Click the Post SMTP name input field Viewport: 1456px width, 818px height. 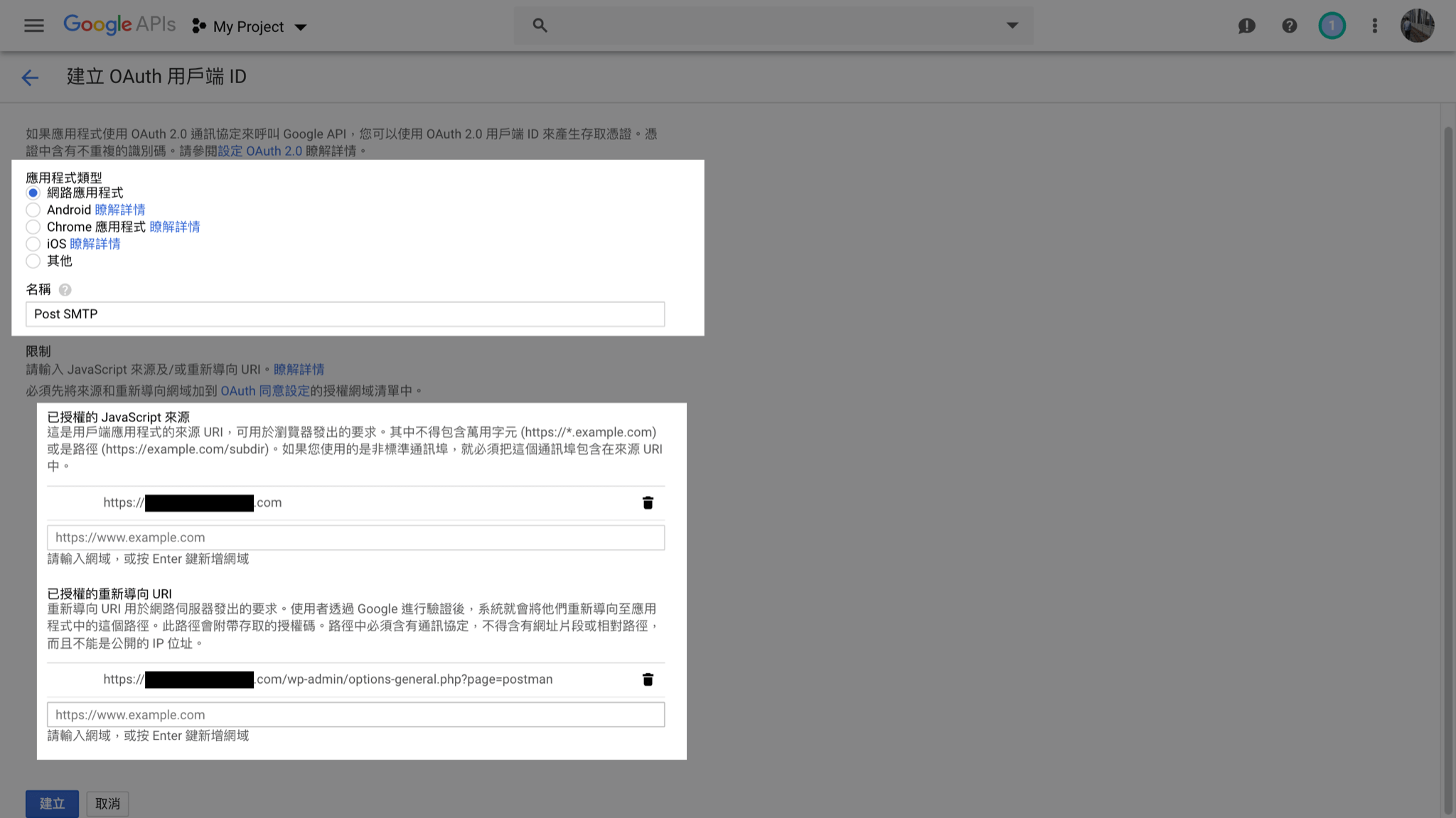345,314
